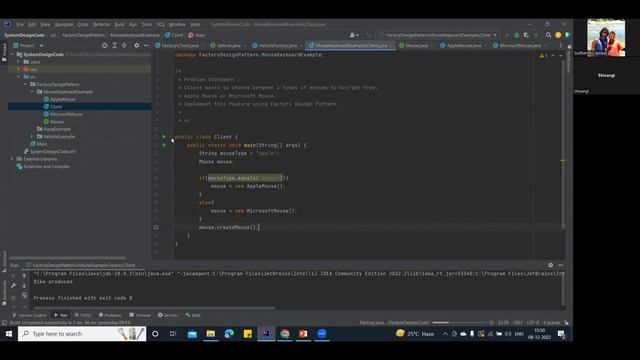Collapse the SystemDesignCode project root node

click(x=12, y=54)
